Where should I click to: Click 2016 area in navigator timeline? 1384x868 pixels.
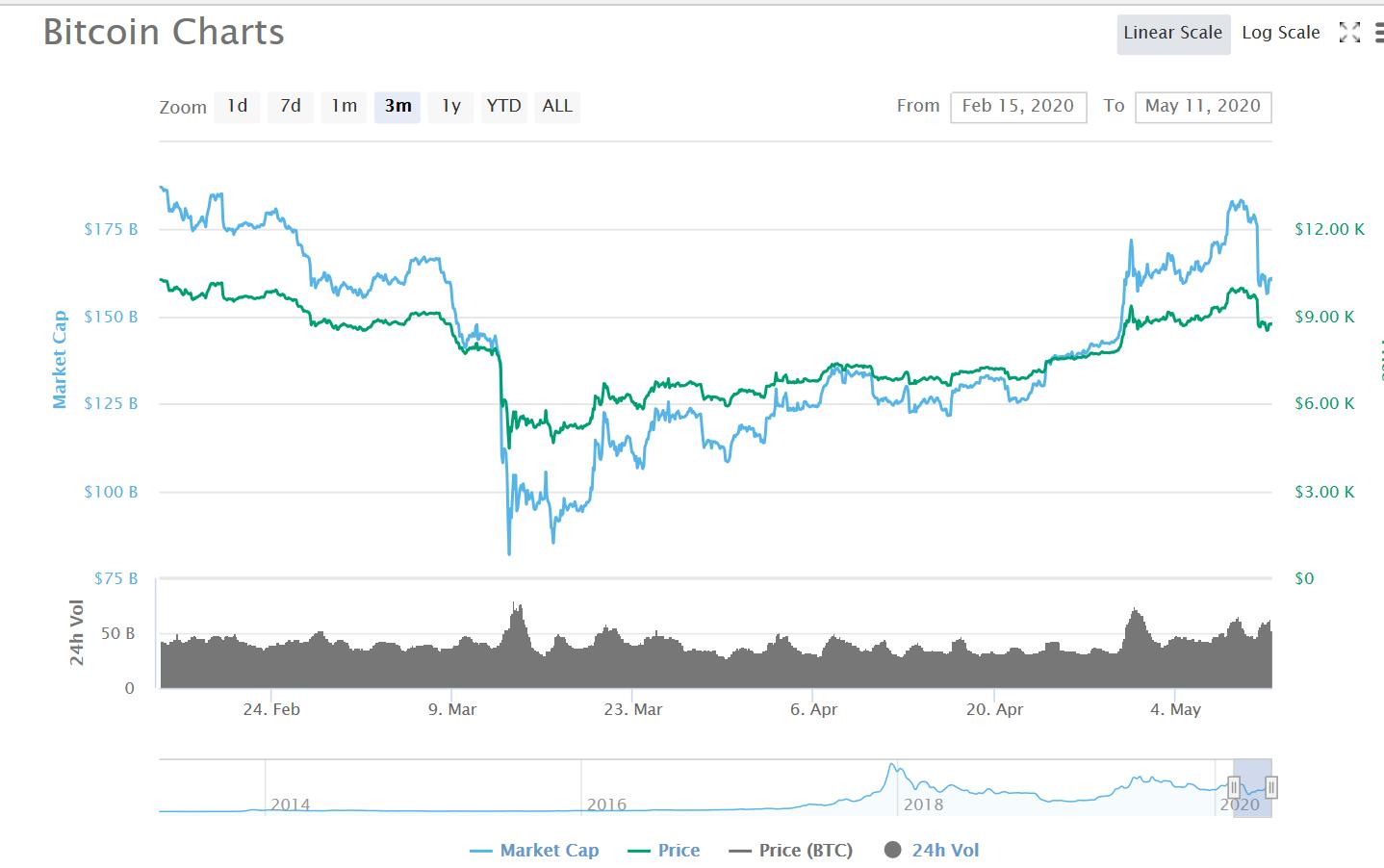coord(606,804)
